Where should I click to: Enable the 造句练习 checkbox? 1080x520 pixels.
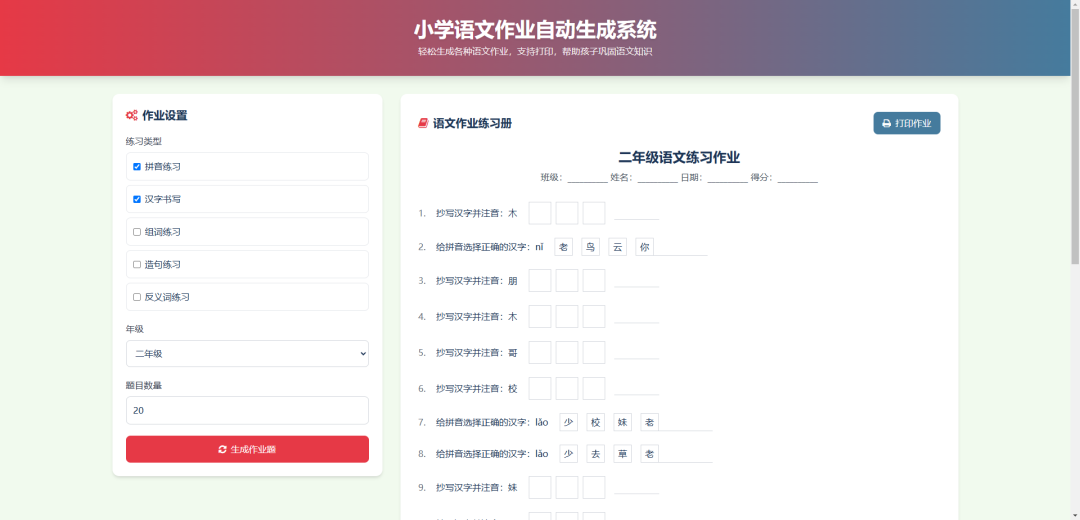click(137, 264)
